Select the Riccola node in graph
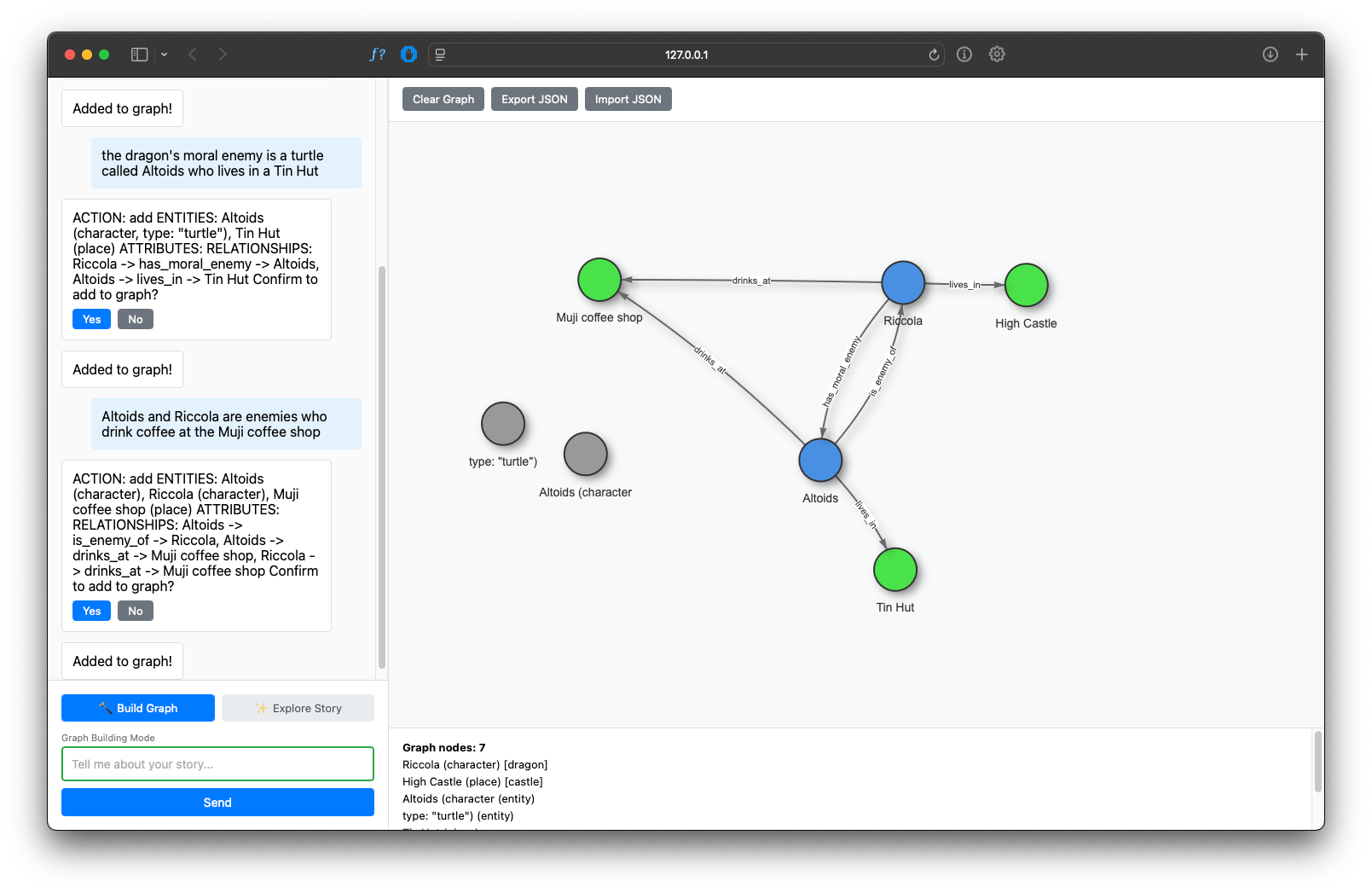 903,283
